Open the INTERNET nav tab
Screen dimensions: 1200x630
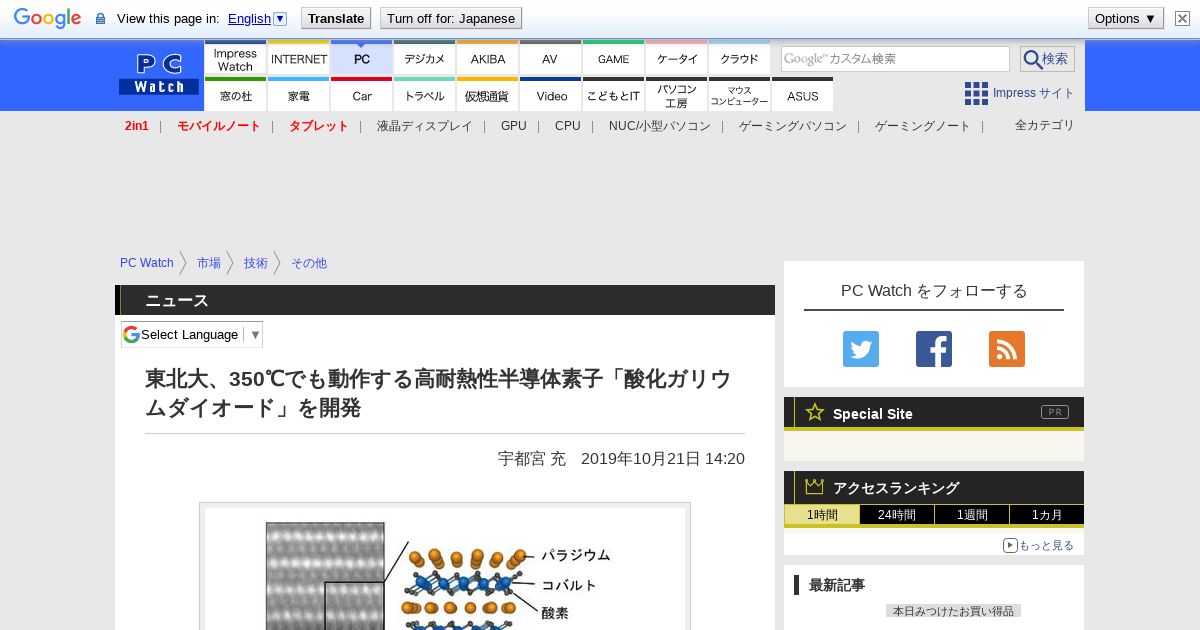(299, 58)
